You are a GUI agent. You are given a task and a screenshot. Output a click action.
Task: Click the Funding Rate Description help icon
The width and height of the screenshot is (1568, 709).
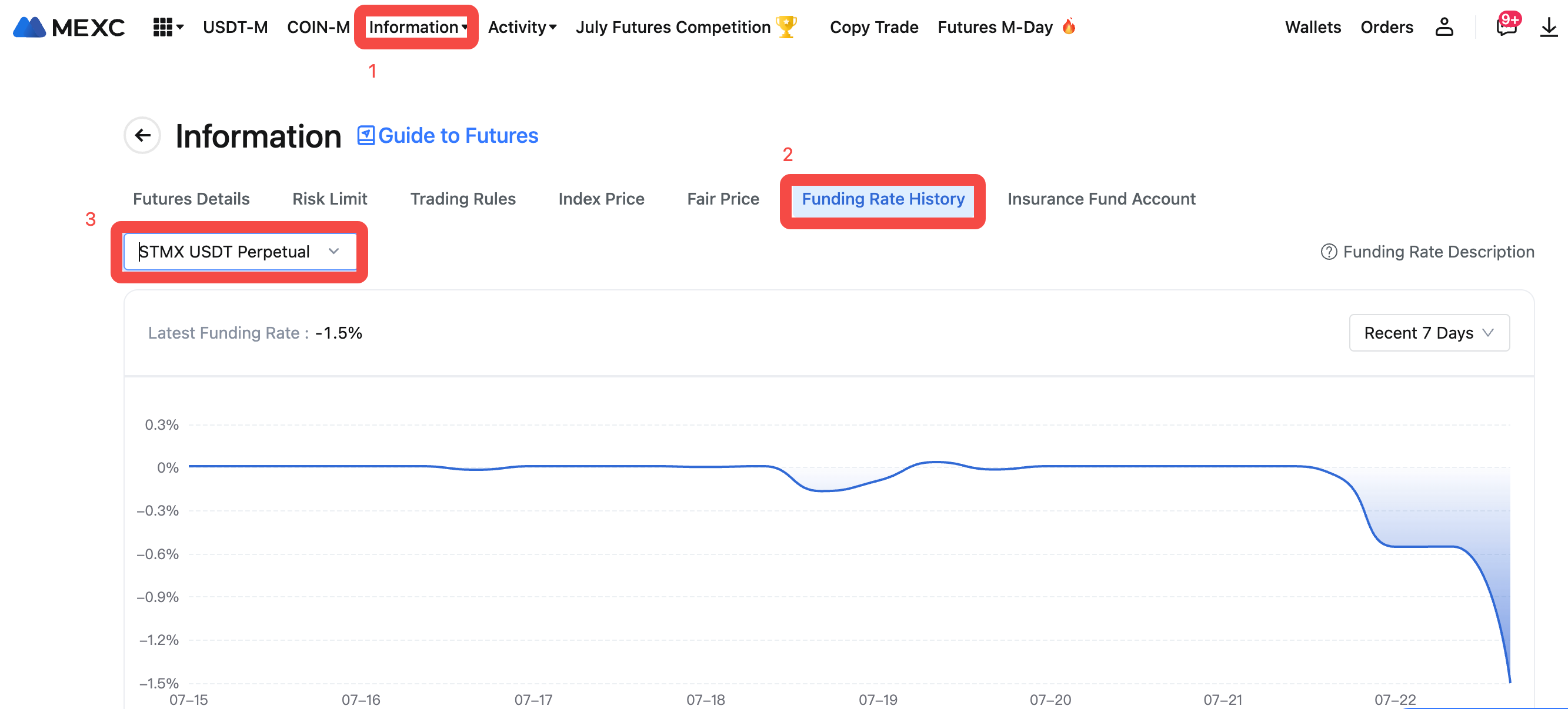[x=1328, y=252]
